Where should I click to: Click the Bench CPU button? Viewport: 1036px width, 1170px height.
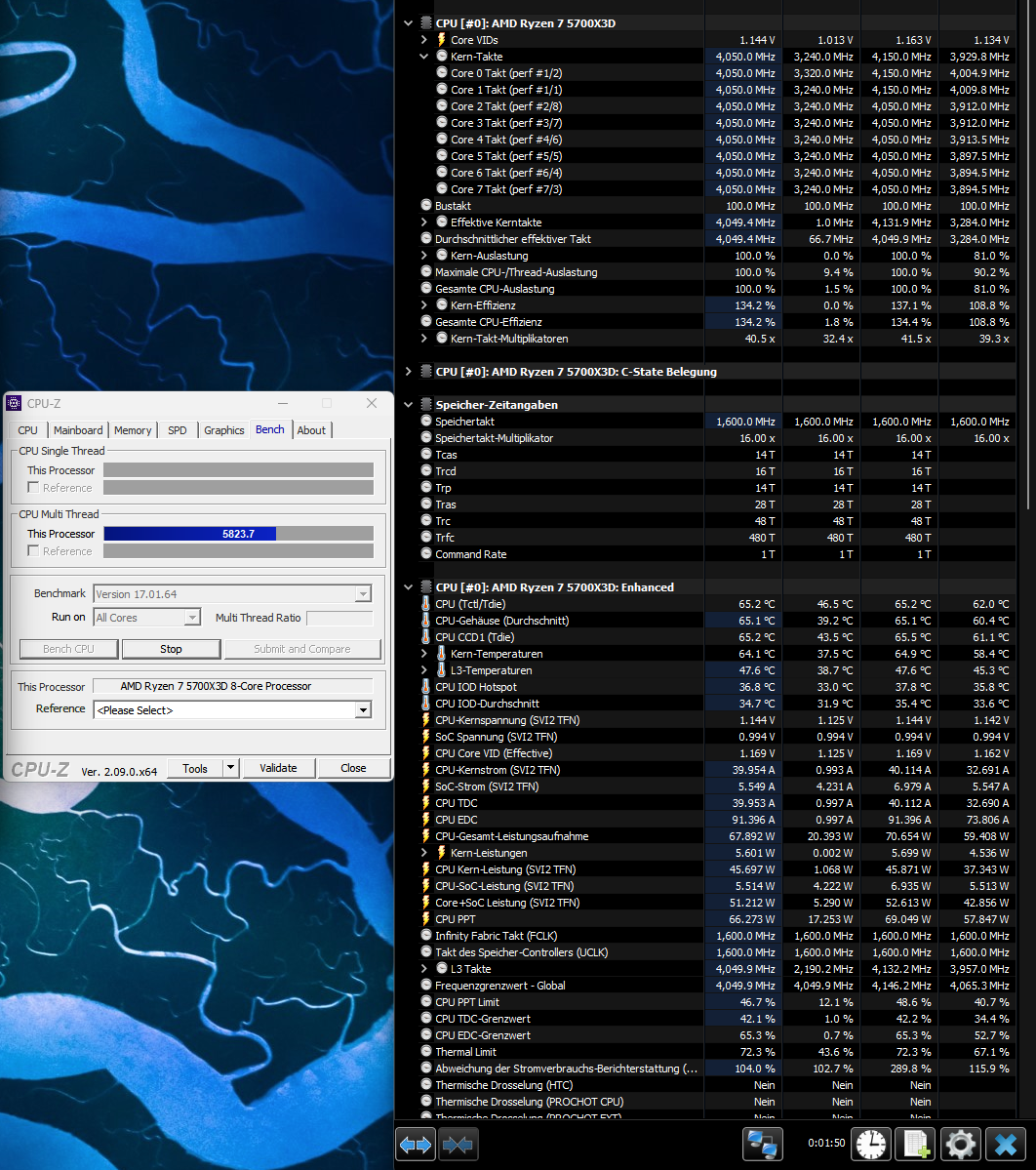coord(68,649)
